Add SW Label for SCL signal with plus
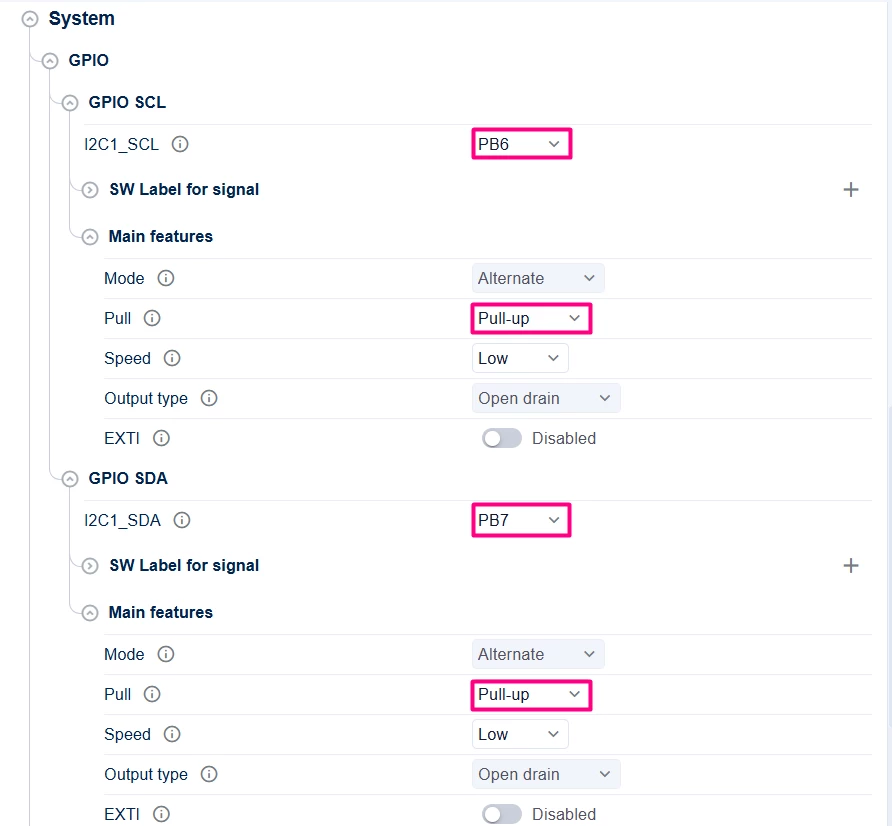The height and width of the screenshot is (826, 892). point(850,189)
